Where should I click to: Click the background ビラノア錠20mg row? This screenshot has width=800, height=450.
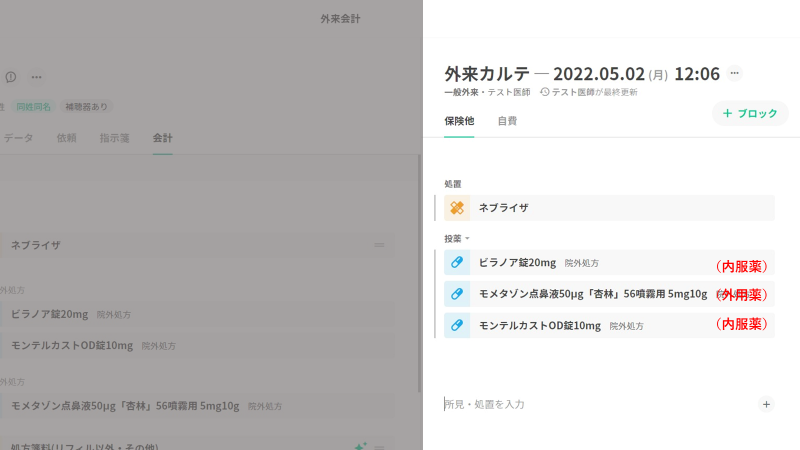pyautogui.click(x=197, y=314)
